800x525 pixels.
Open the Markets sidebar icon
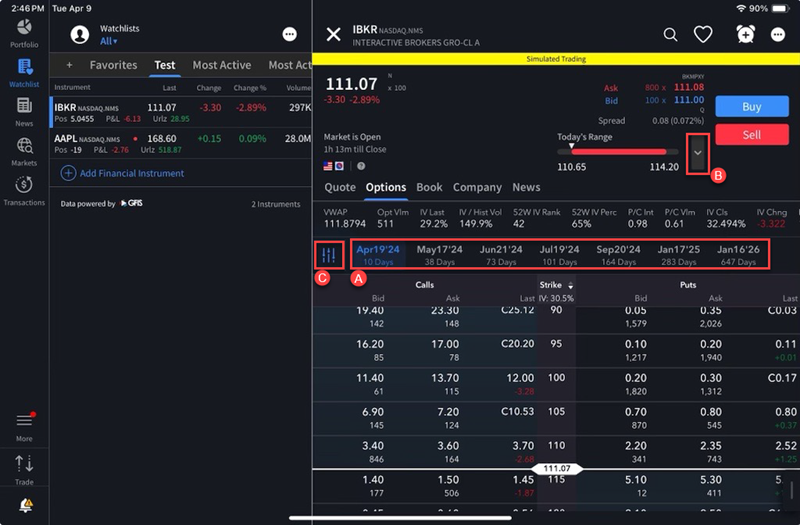(x=24, y=151)
